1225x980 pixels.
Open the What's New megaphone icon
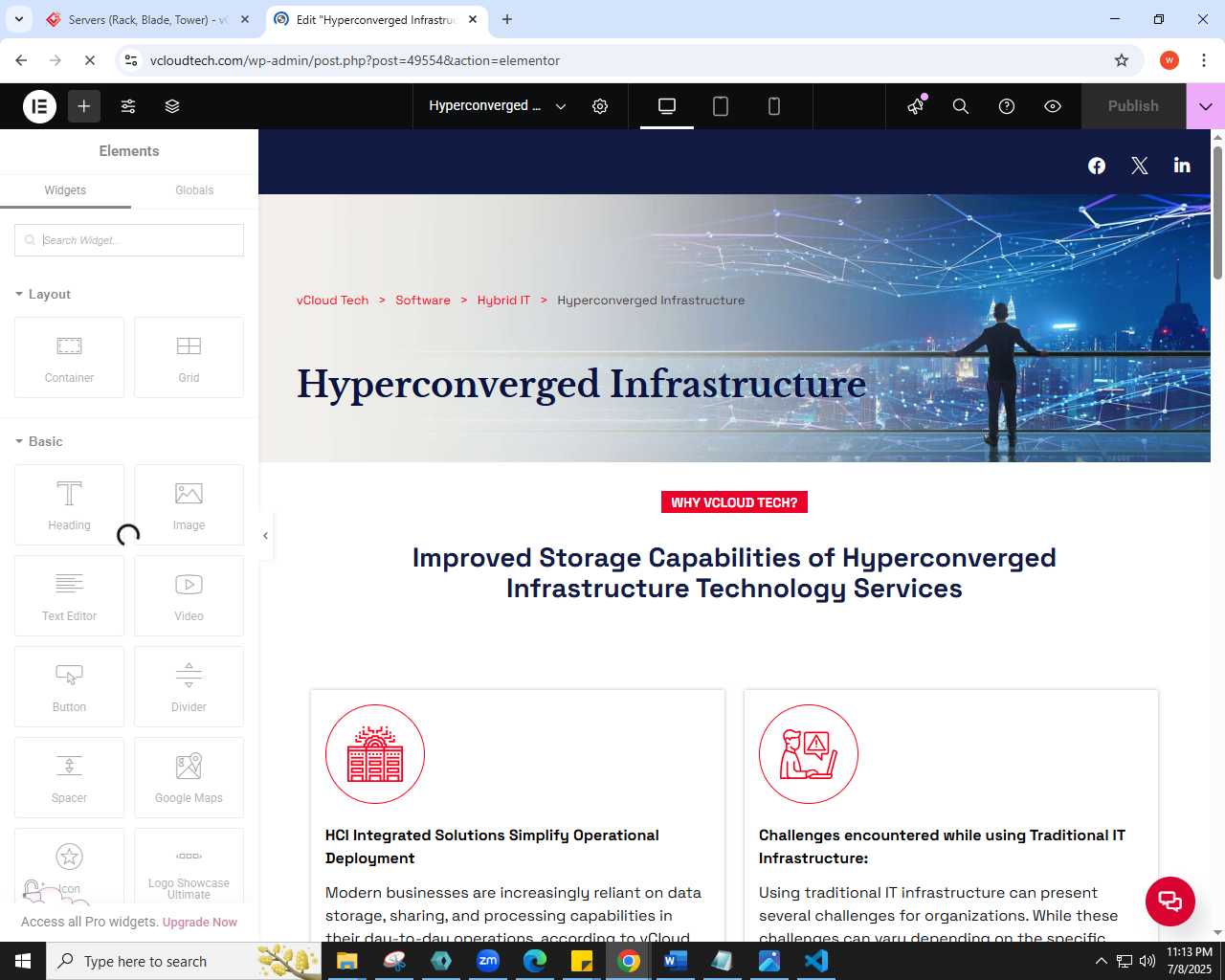click(917, 106)
